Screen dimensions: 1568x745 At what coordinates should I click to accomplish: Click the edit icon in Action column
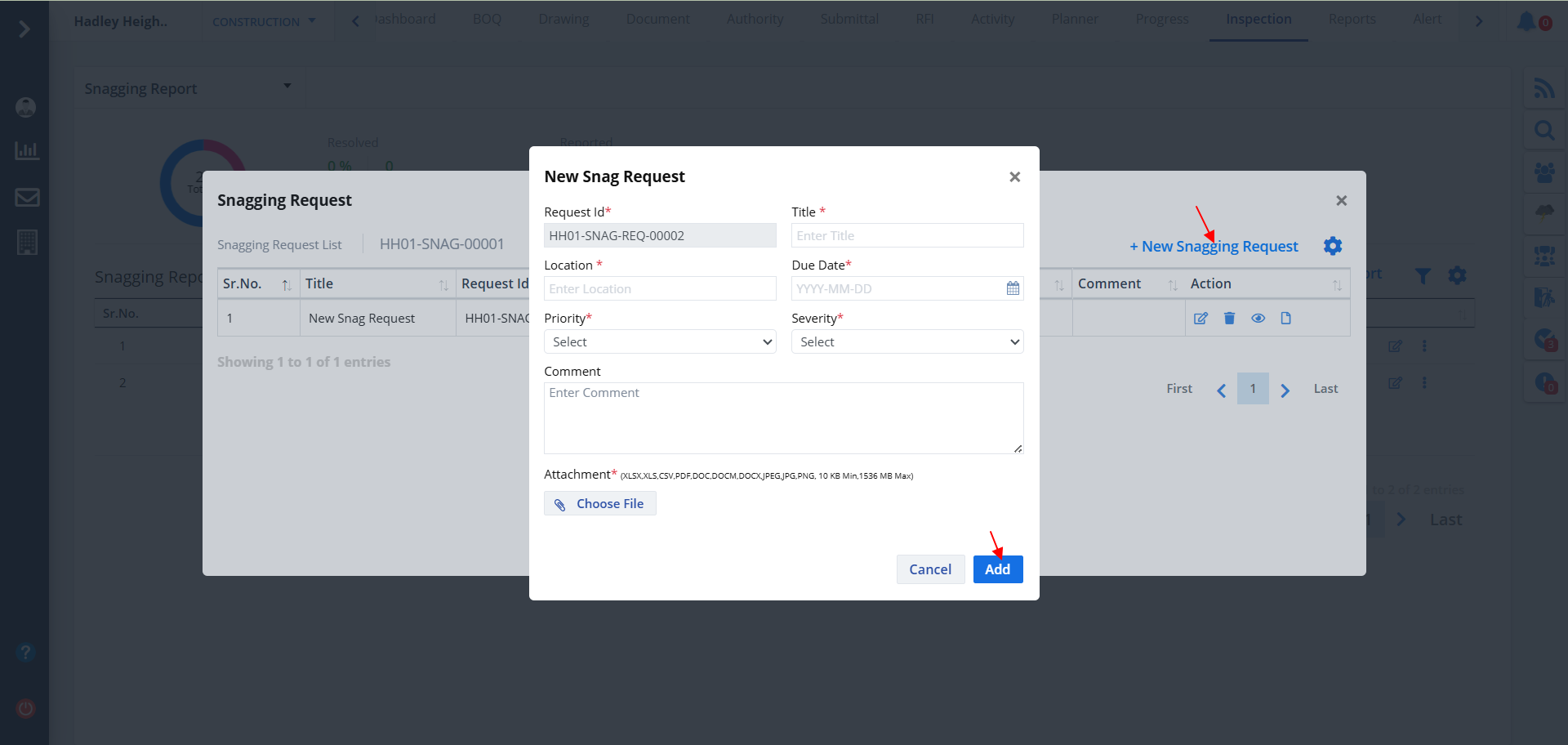click(x=1200, y=319)
